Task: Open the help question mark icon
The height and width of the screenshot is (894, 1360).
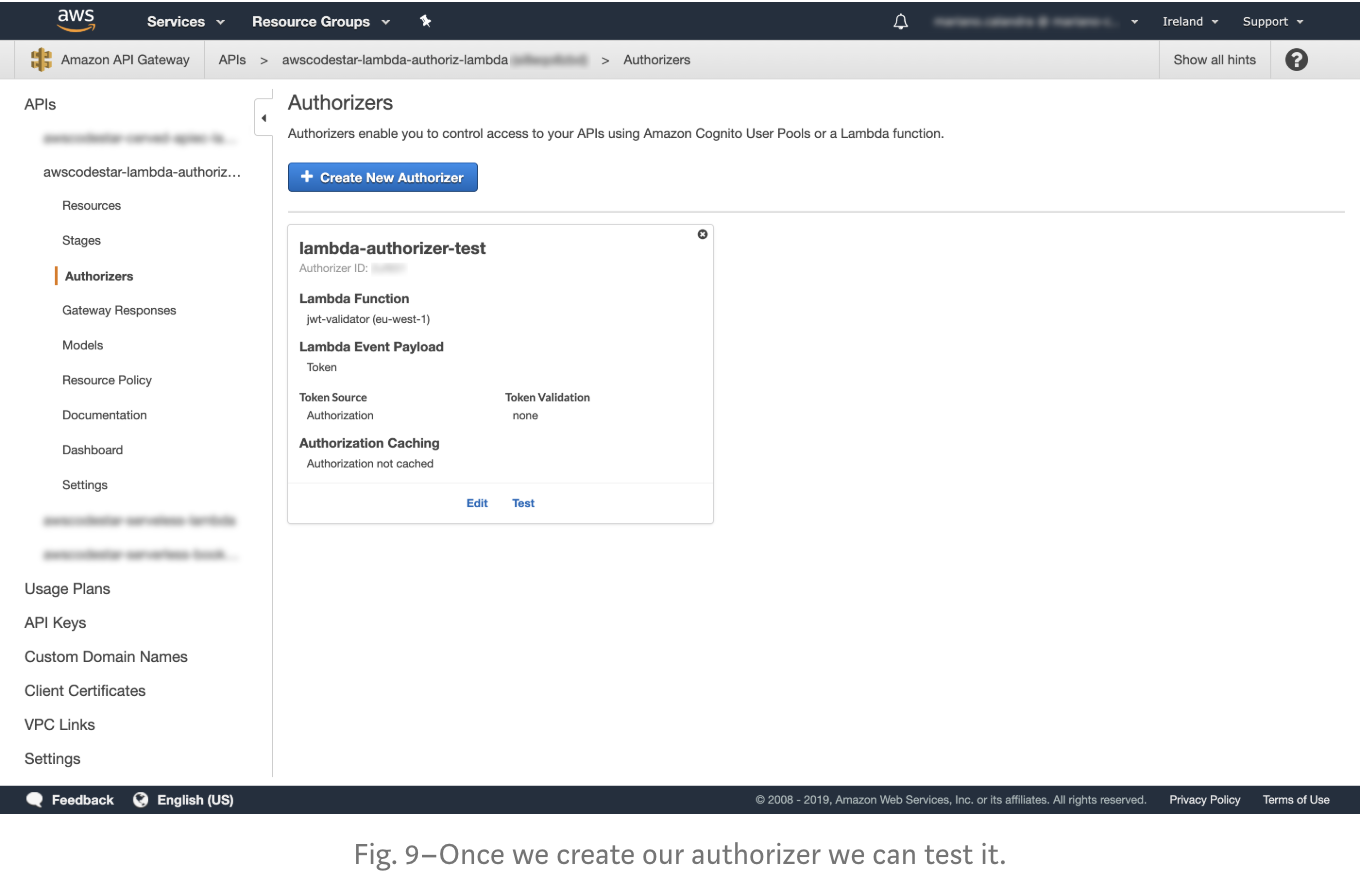Action: pyautogui.click(x=1296, y=60)
